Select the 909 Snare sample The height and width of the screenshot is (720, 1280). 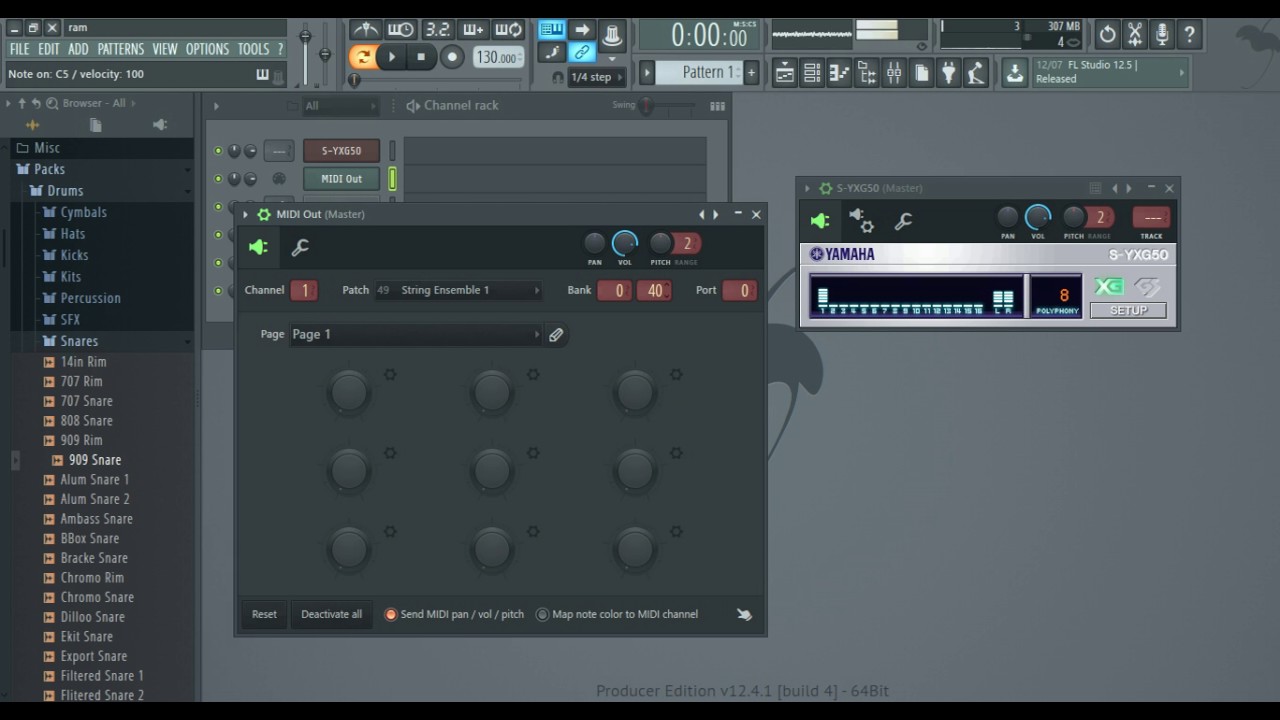click(x=94, y=460)
